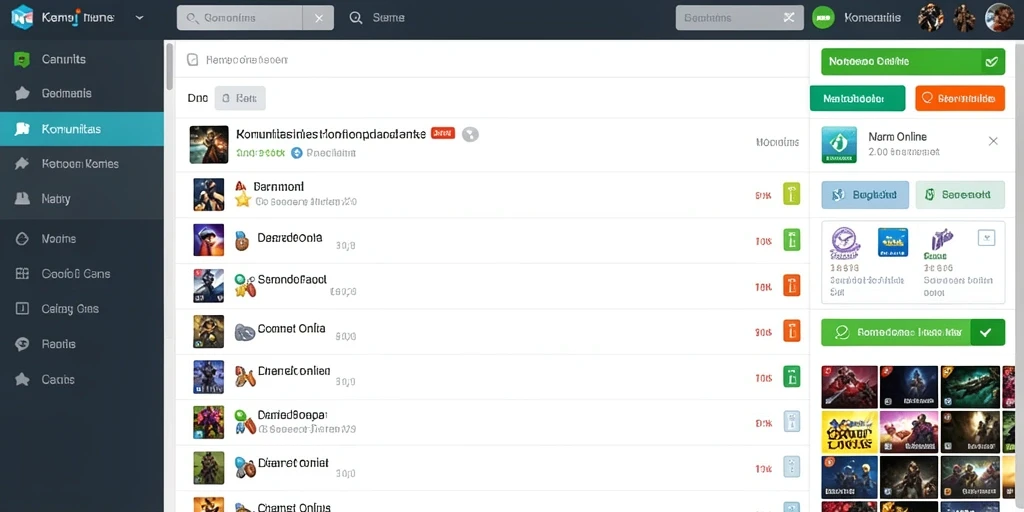Screen dimensions: 1024x512
Task: Open the Komunitas sidebar tab
Action: pos(82,129)
